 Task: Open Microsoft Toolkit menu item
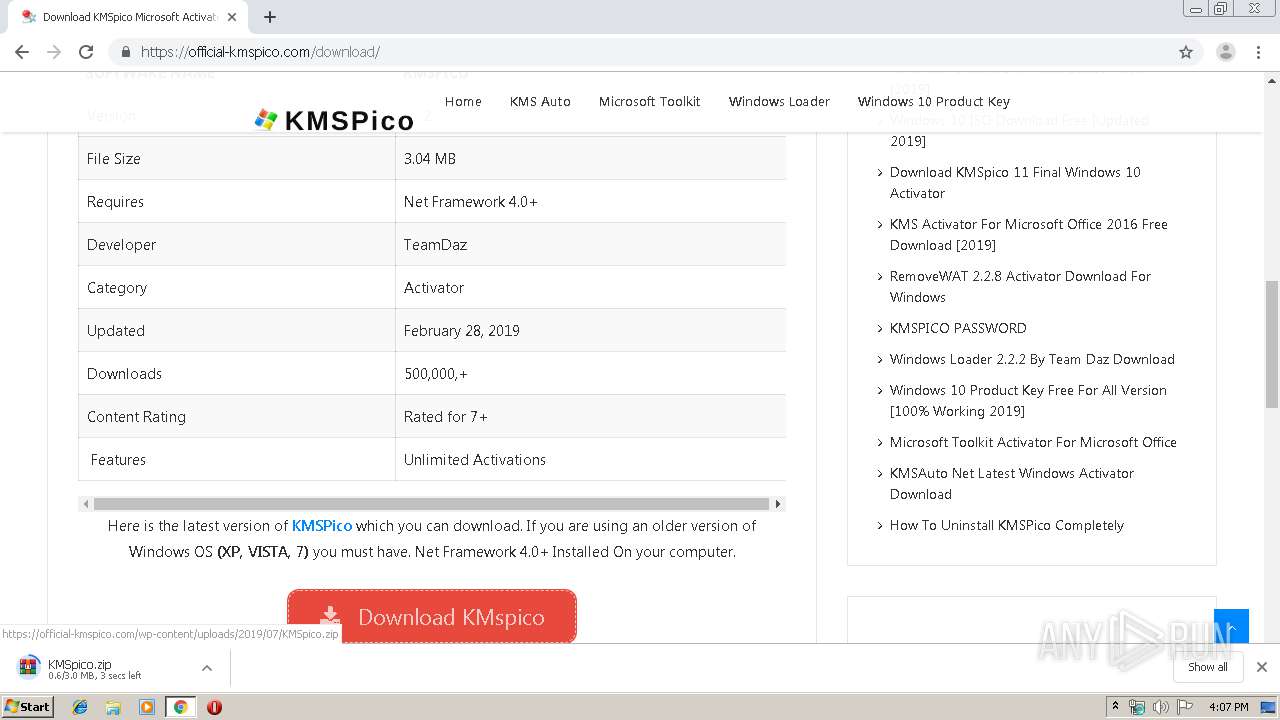coord(649,101)
